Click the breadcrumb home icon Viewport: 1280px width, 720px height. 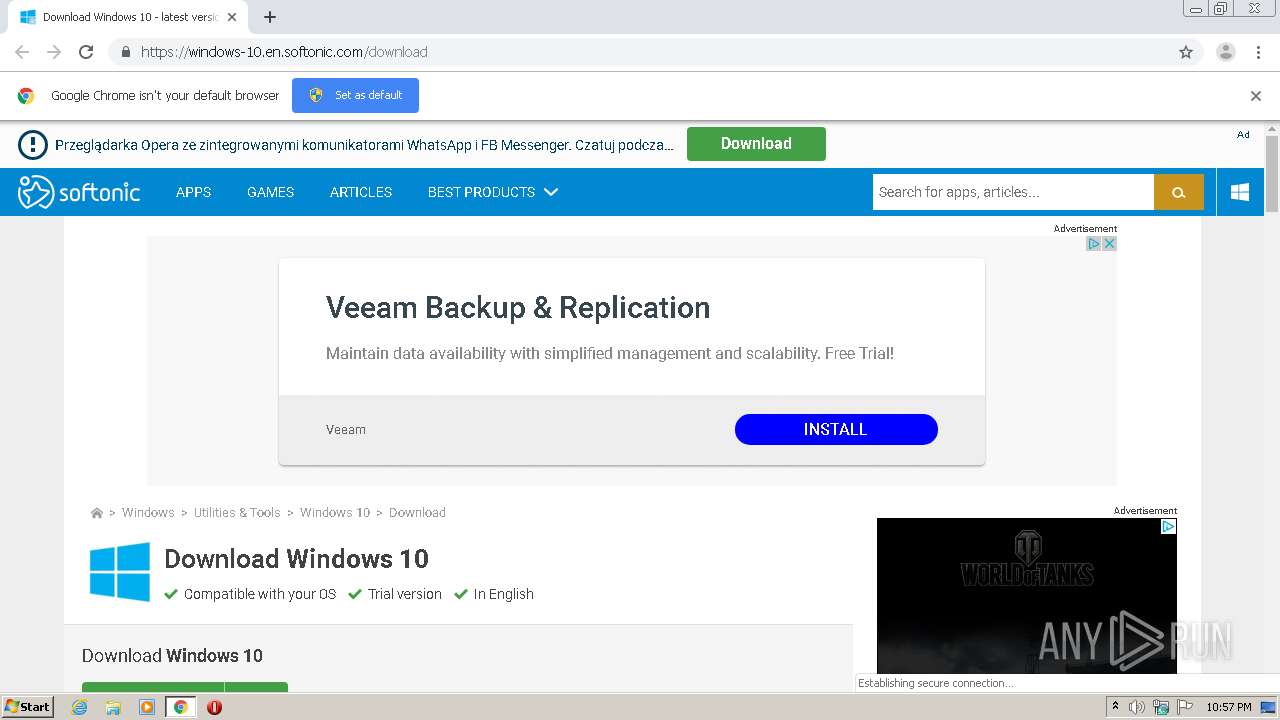point(97,513)
